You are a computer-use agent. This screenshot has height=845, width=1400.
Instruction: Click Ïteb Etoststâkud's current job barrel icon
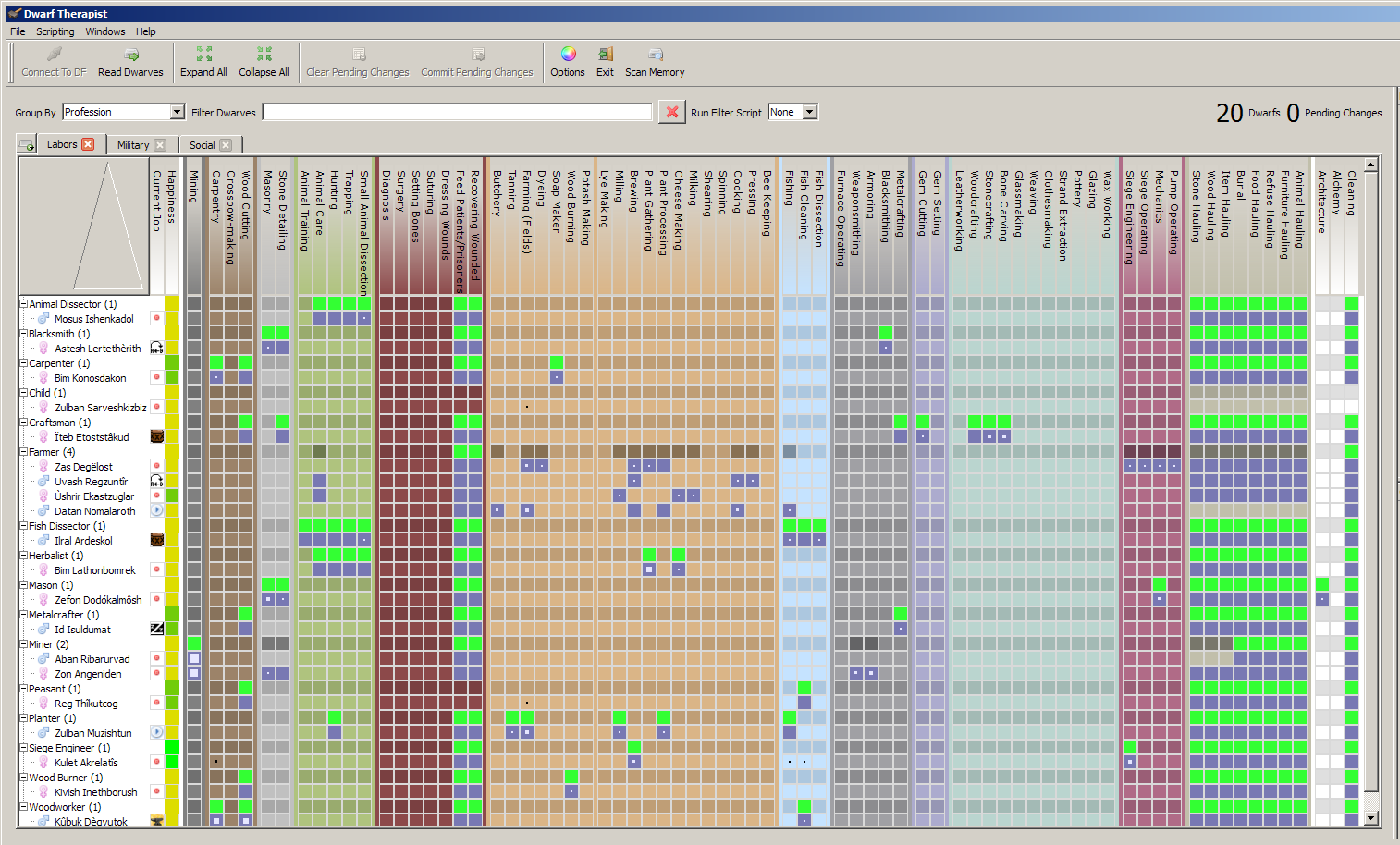(x=157, y=437)
